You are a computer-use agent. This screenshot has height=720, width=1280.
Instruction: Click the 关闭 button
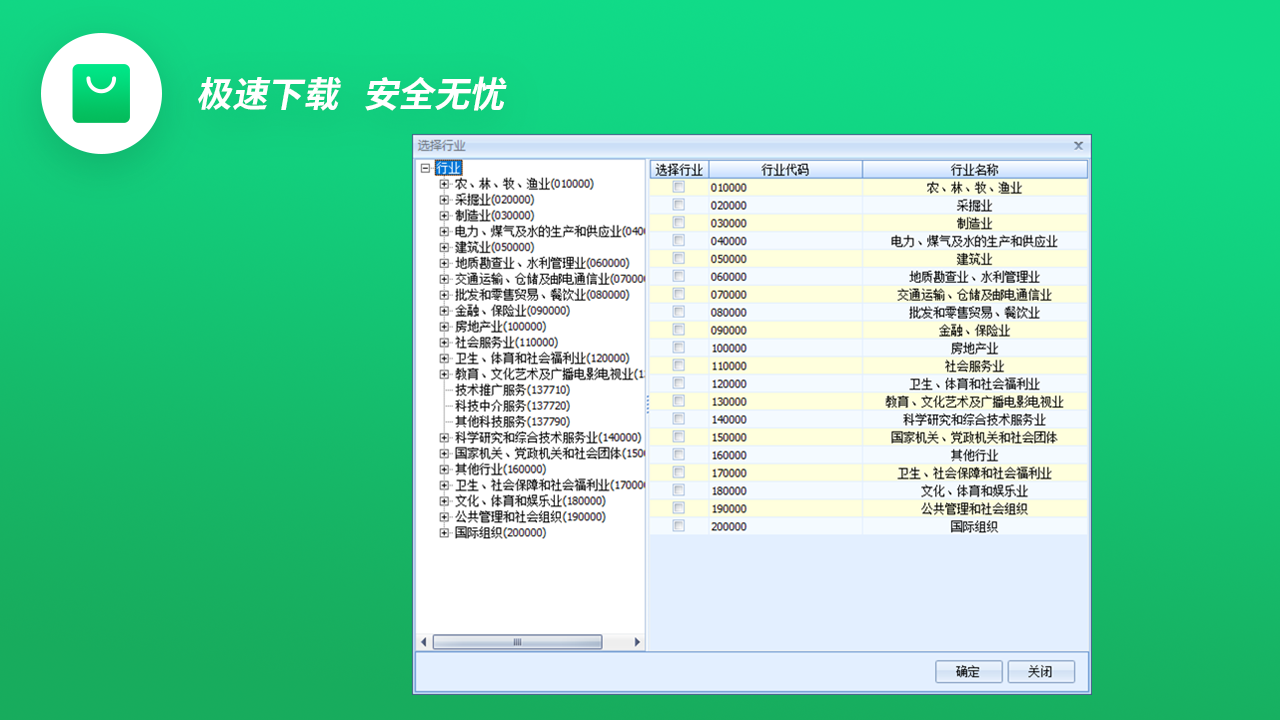[x=1041, y=671]
